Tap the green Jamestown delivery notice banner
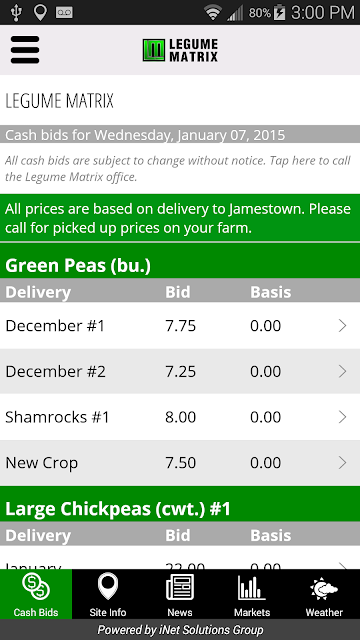This screenshot has height=640, width=360. click(x=180, y=218)
